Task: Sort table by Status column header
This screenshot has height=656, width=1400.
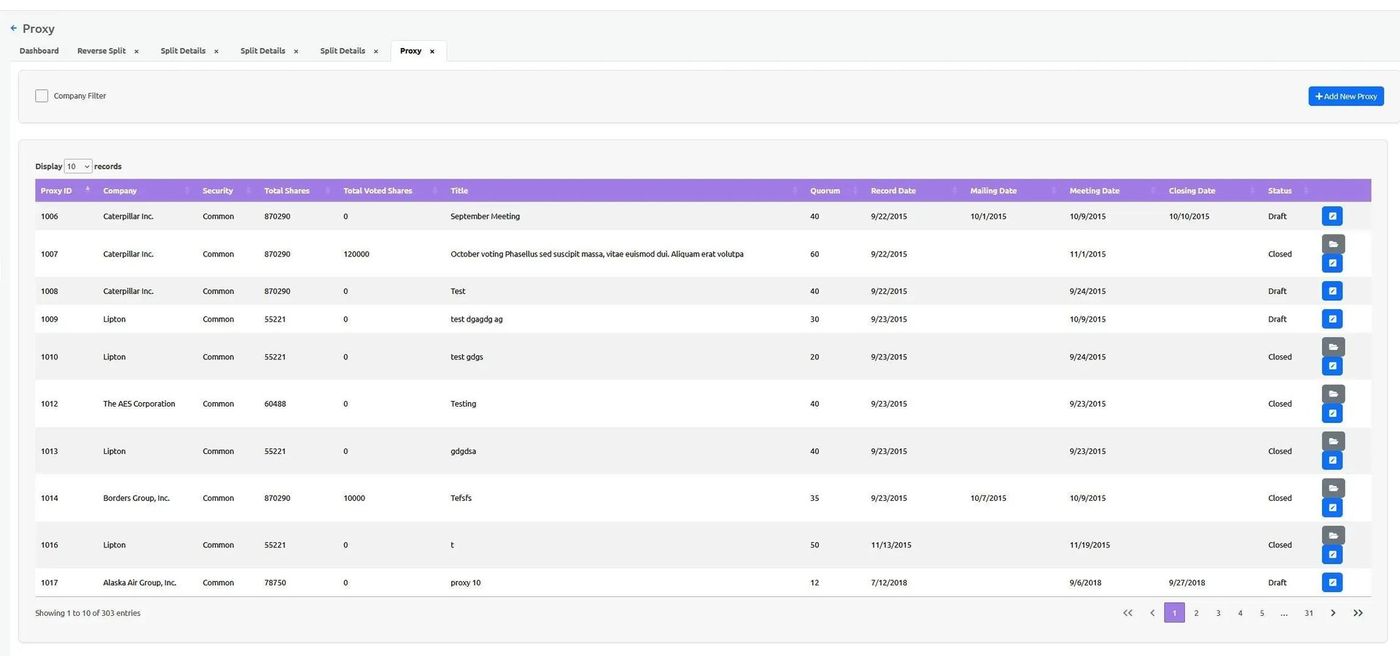Action: pos(1280,191)
